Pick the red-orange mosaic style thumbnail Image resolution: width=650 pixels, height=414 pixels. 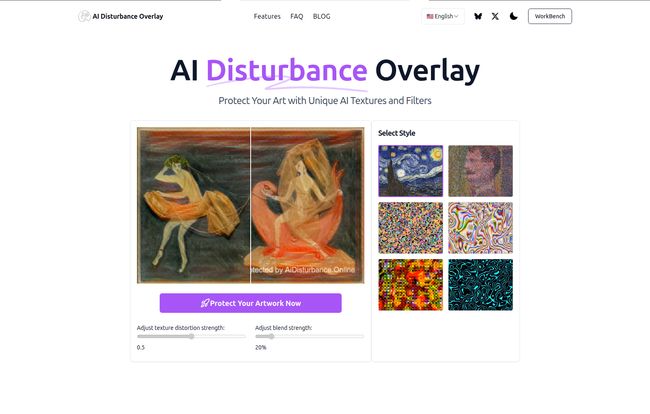point(410,285)
